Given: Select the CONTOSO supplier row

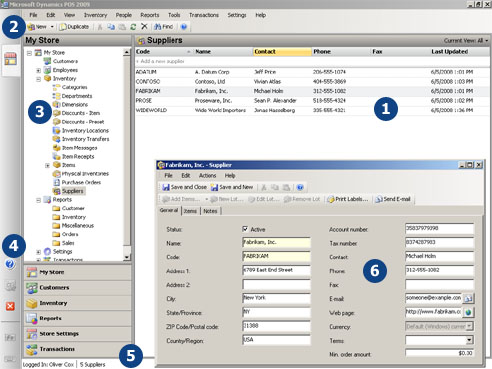Looking at the screenshot, I should click(312, 81).
